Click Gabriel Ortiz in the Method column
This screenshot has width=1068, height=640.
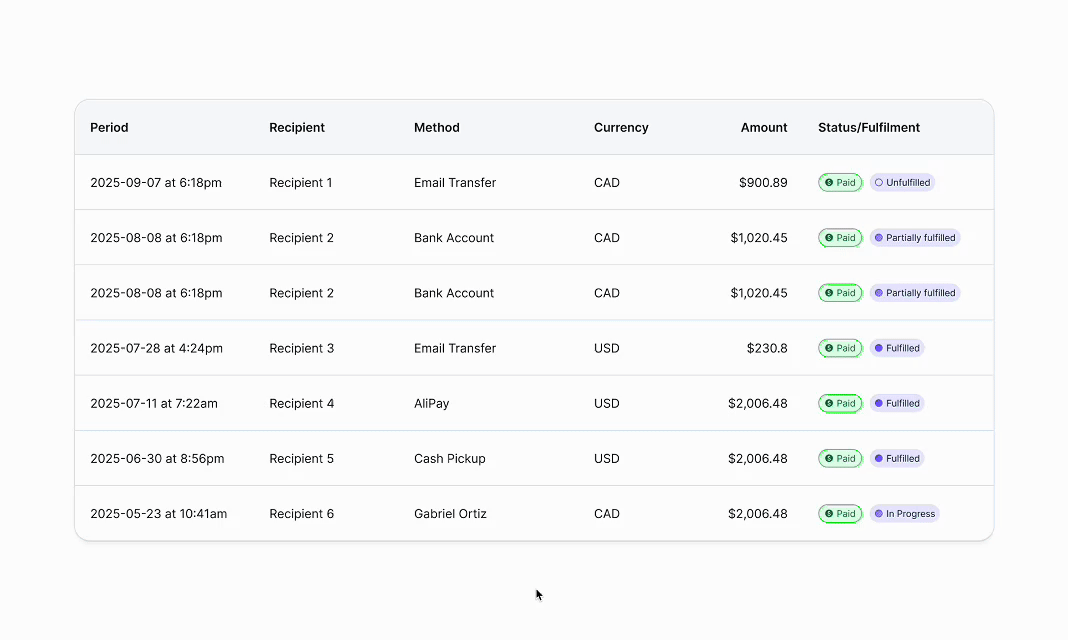(450, 513)
